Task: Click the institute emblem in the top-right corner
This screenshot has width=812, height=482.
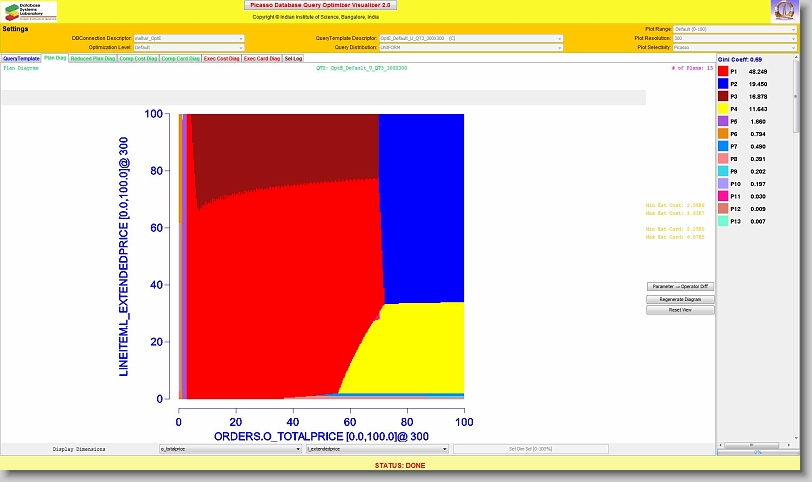Action: coord(785,11)
